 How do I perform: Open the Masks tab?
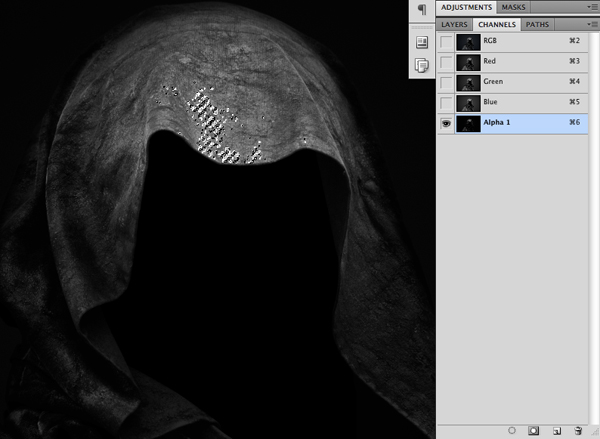point(514,7)
